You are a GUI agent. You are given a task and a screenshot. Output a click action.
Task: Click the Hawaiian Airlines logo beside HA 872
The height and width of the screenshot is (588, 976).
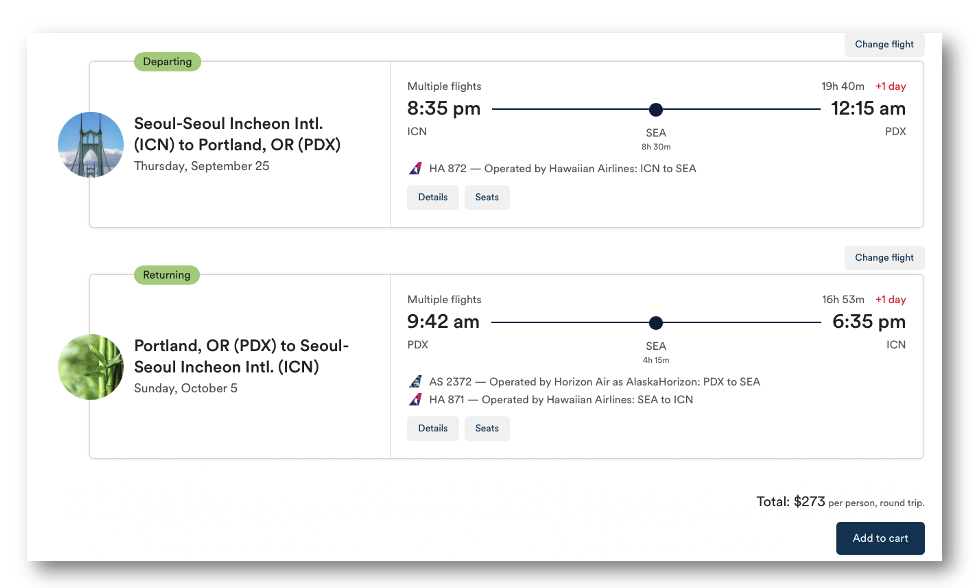click(x=415, y=168)
